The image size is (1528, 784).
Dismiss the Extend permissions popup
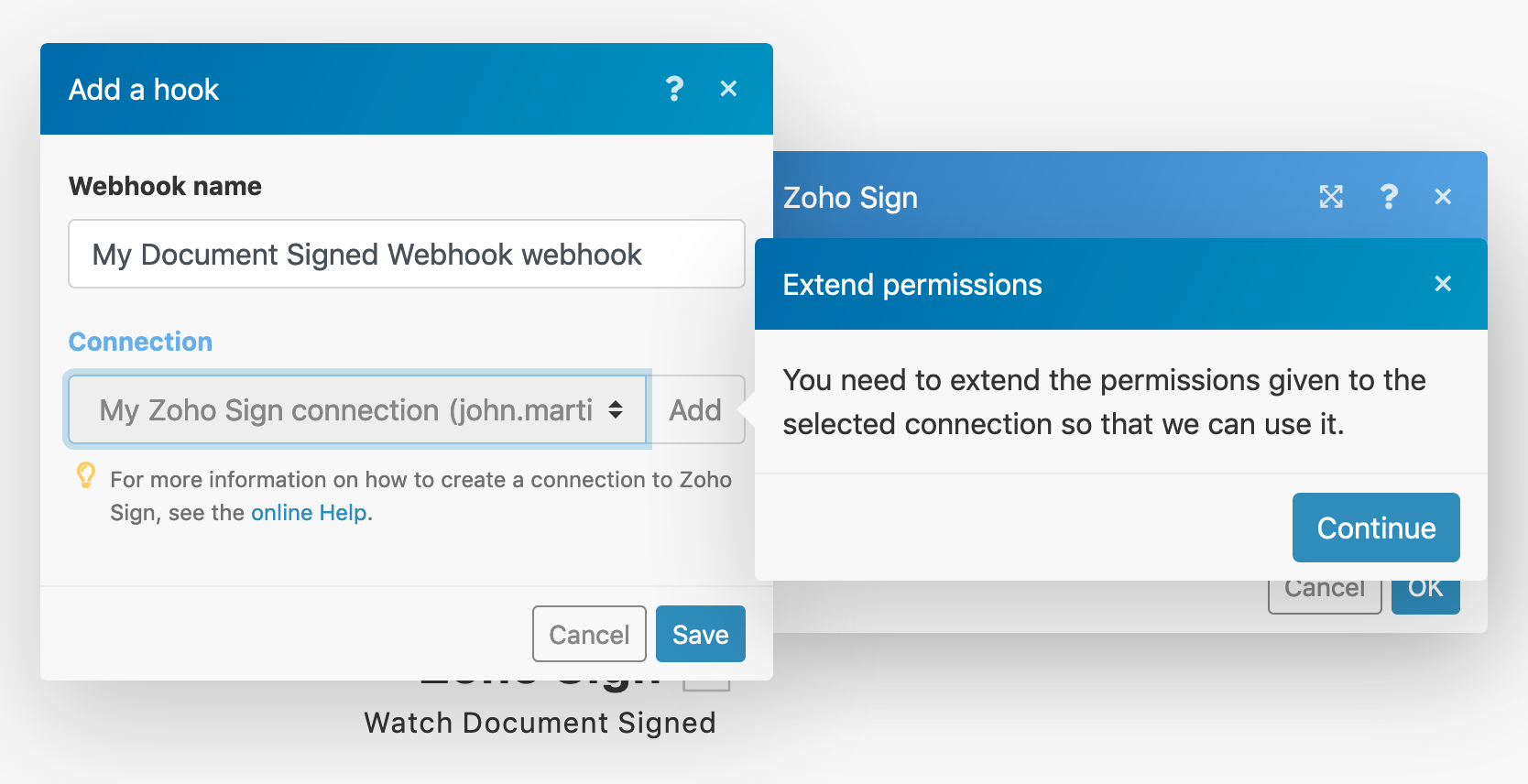pos(1443,284)
